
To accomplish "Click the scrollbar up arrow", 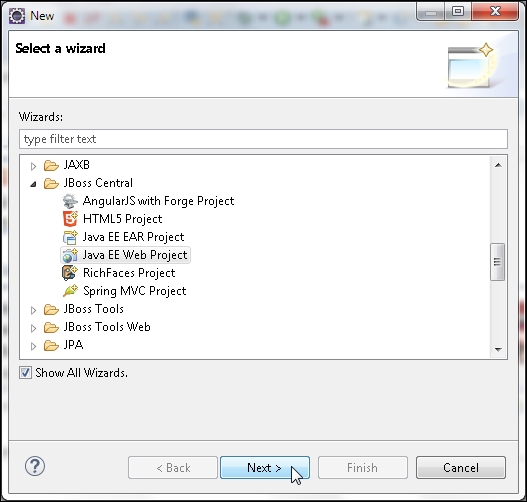I will 498,165.
